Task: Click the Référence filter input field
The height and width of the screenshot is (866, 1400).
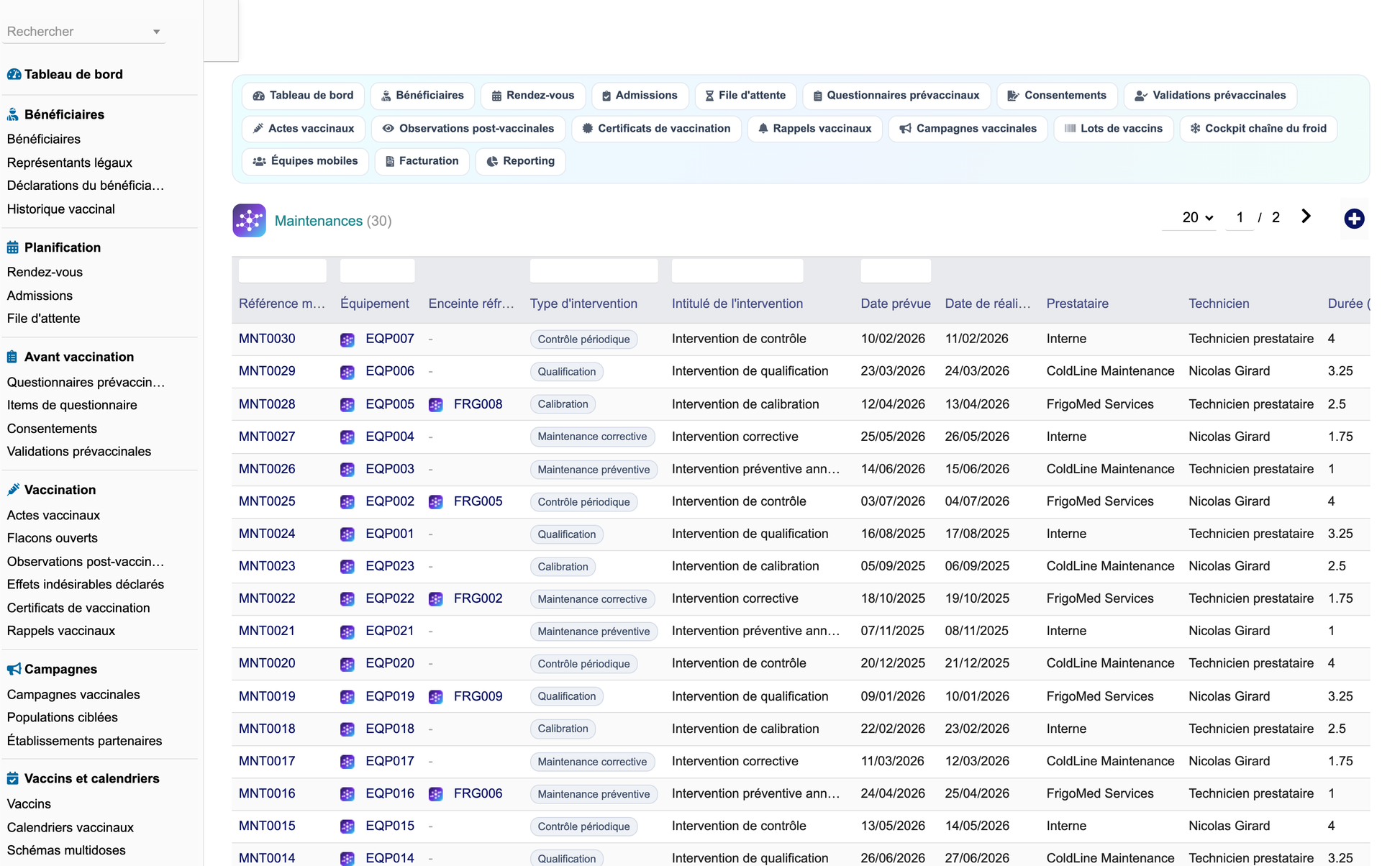Action: tap(282, 270)
